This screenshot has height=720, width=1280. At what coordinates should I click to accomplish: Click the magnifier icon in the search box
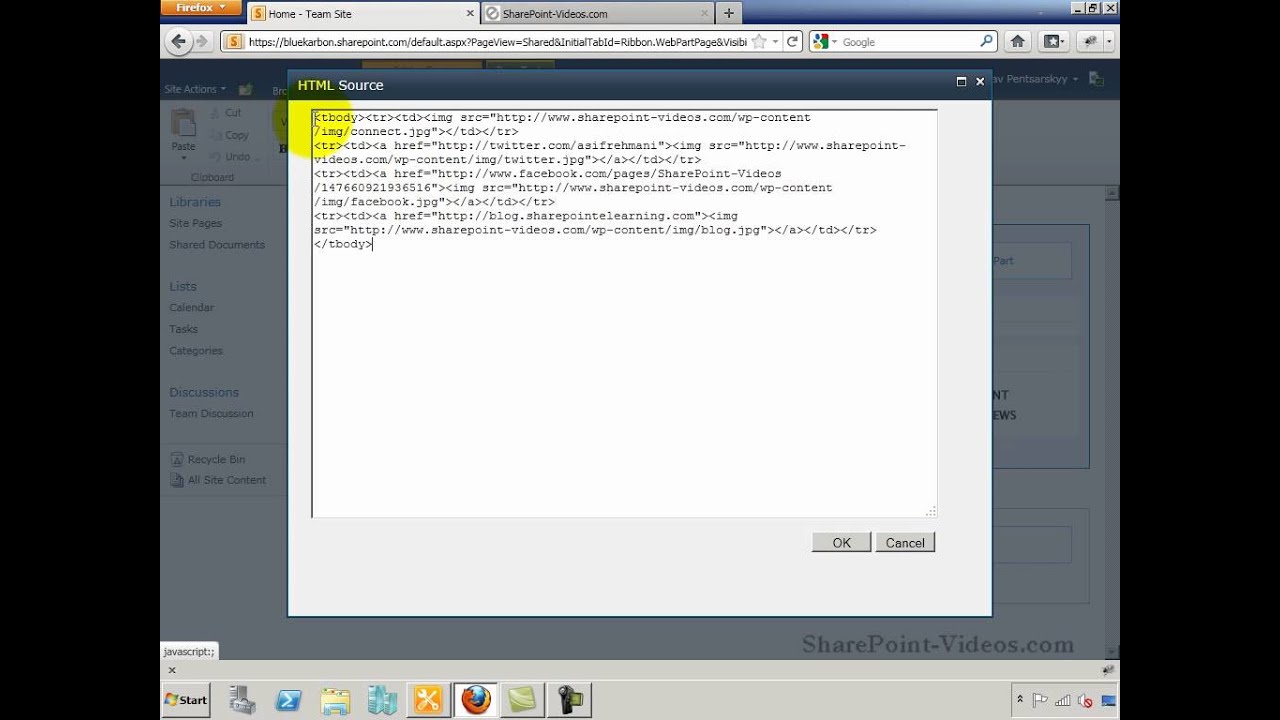[x=987, y=41]
